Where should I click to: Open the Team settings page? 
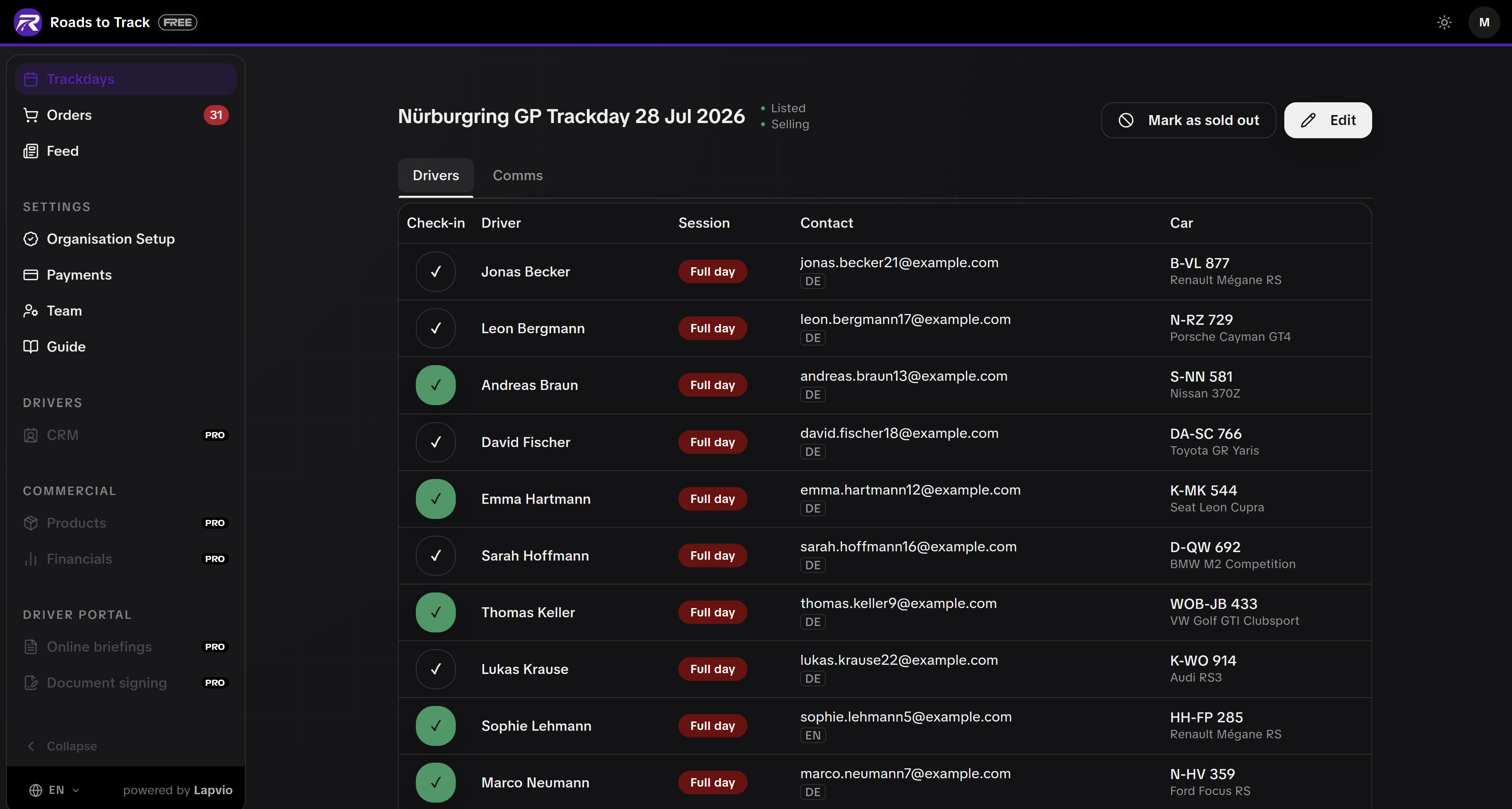(125, 310)
